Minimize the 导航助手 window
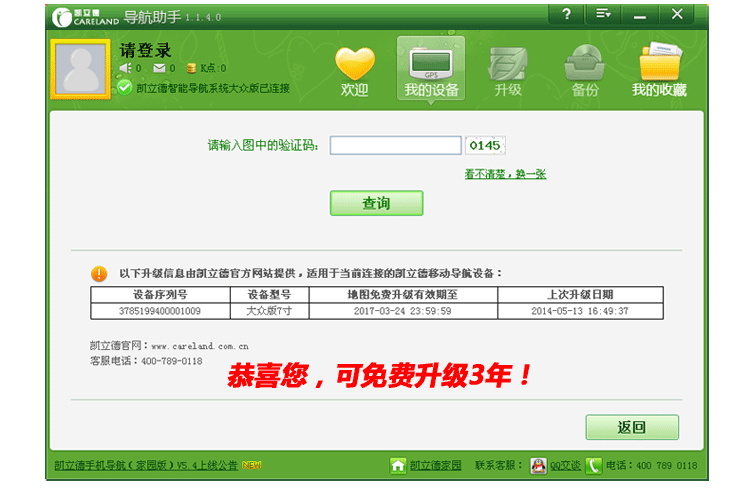The width and height of the screenshot is (750, 491). [x=640, y=14]
